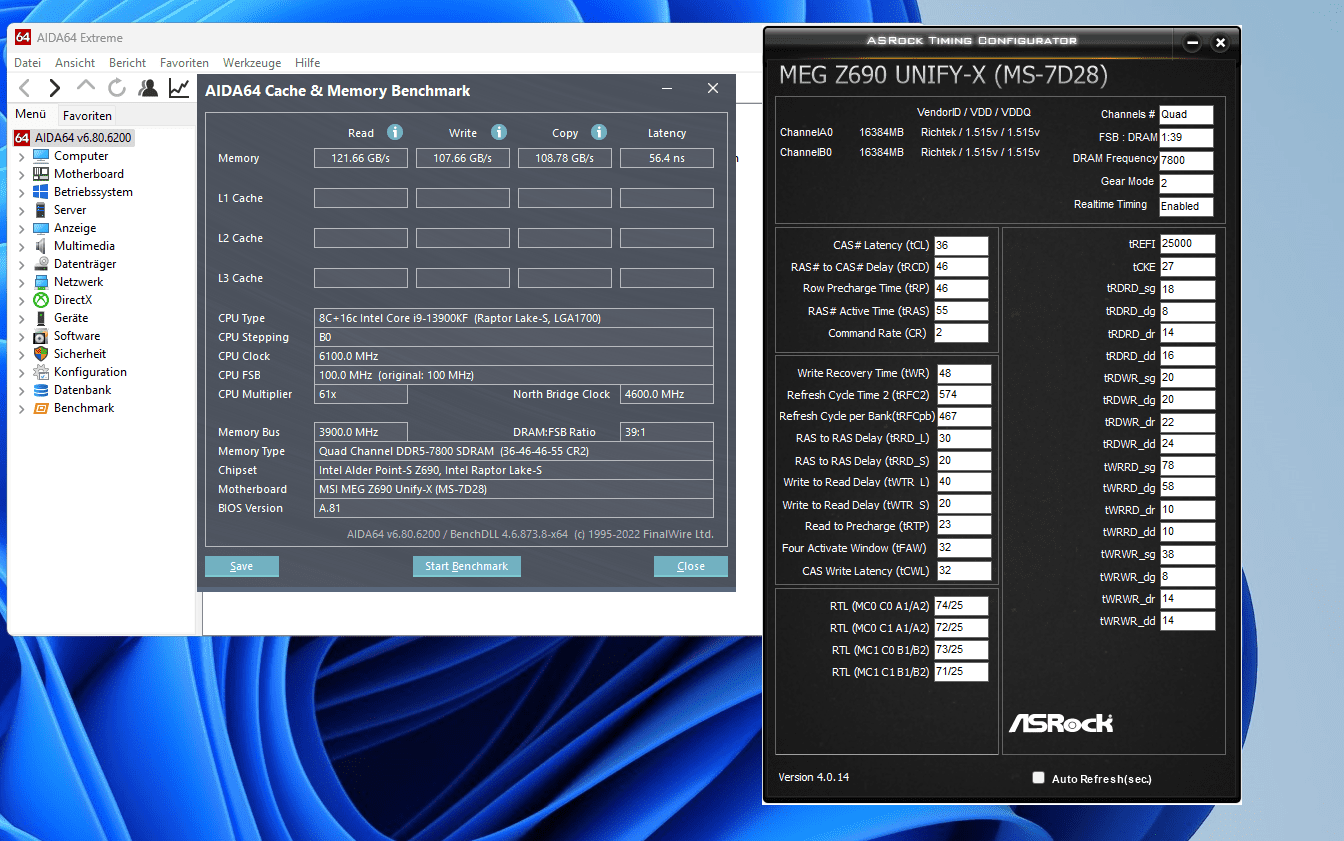Click the user report icon in AIDA64 toolbar
The height and width of the screenshot is (841, 1344).
[x=148, y=88]
